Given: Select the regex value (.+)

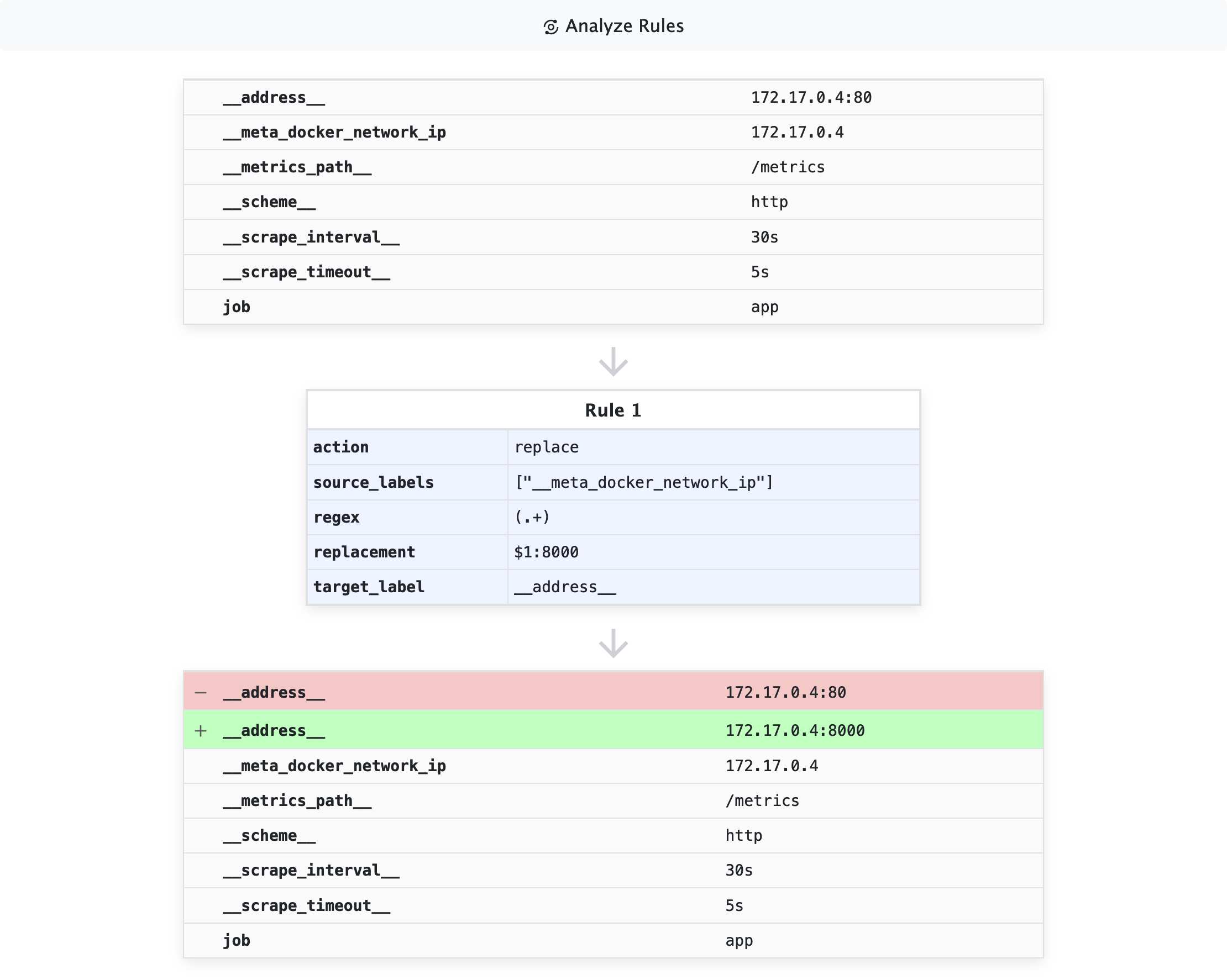Looking at the screenshot, I should pos(532,517).
